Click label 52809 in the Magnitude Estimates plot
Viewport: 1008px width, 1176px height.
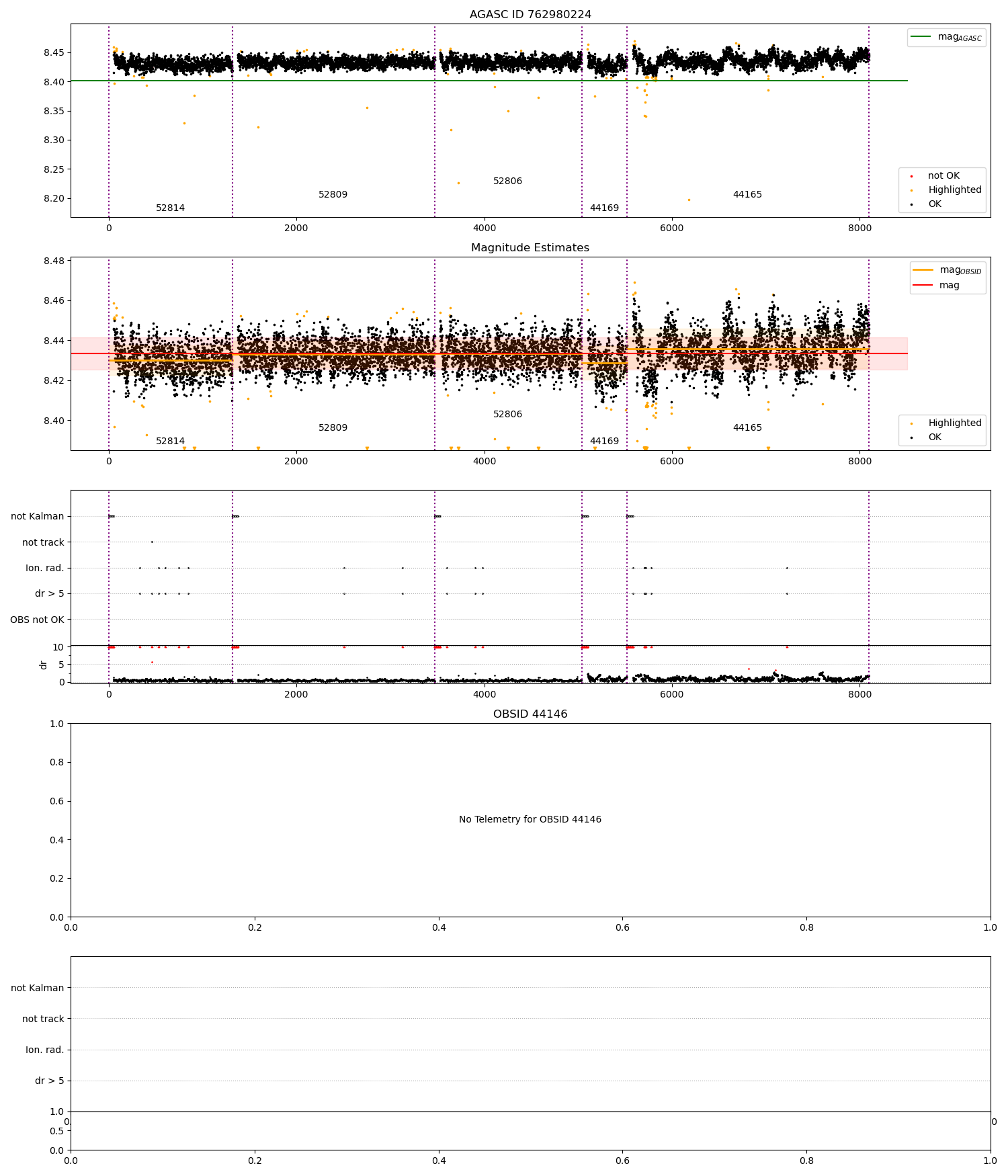coord(333,428)
